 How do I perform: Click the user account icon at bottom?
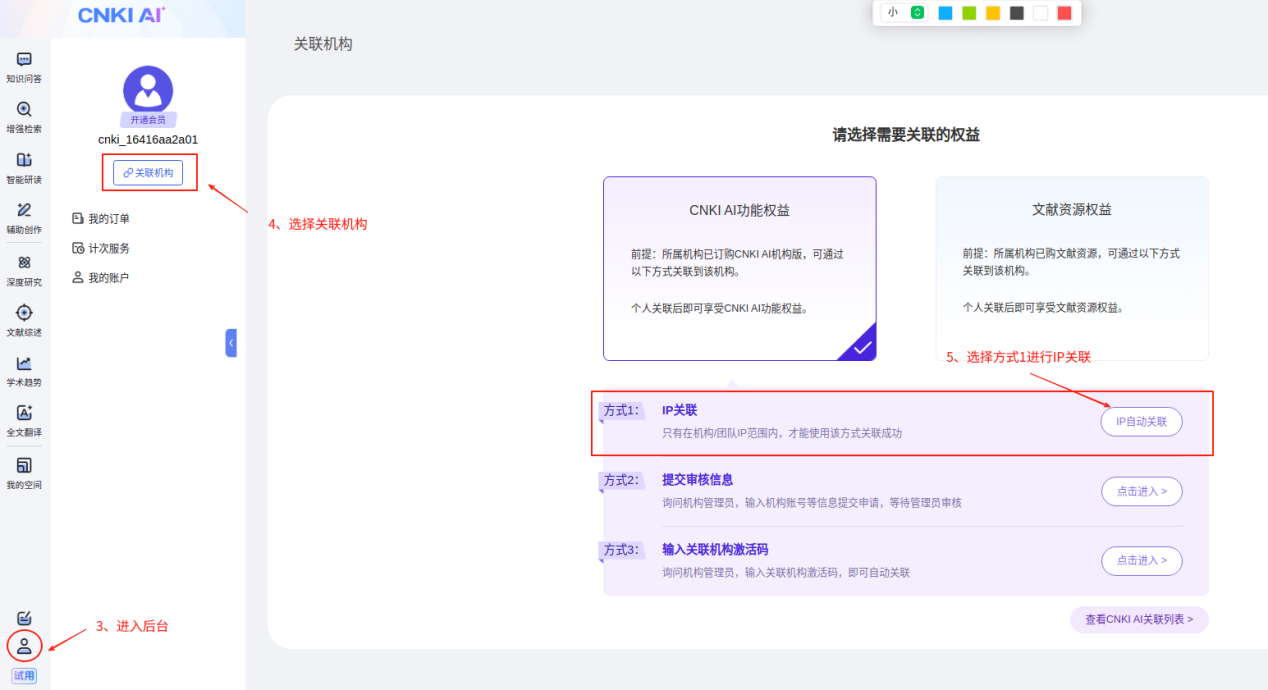pos(24,646)
